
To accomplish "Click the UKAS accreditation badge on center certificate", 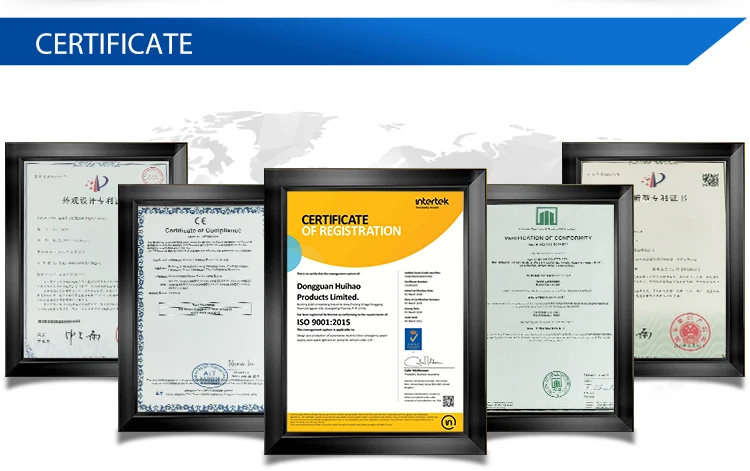I will 413,339.
